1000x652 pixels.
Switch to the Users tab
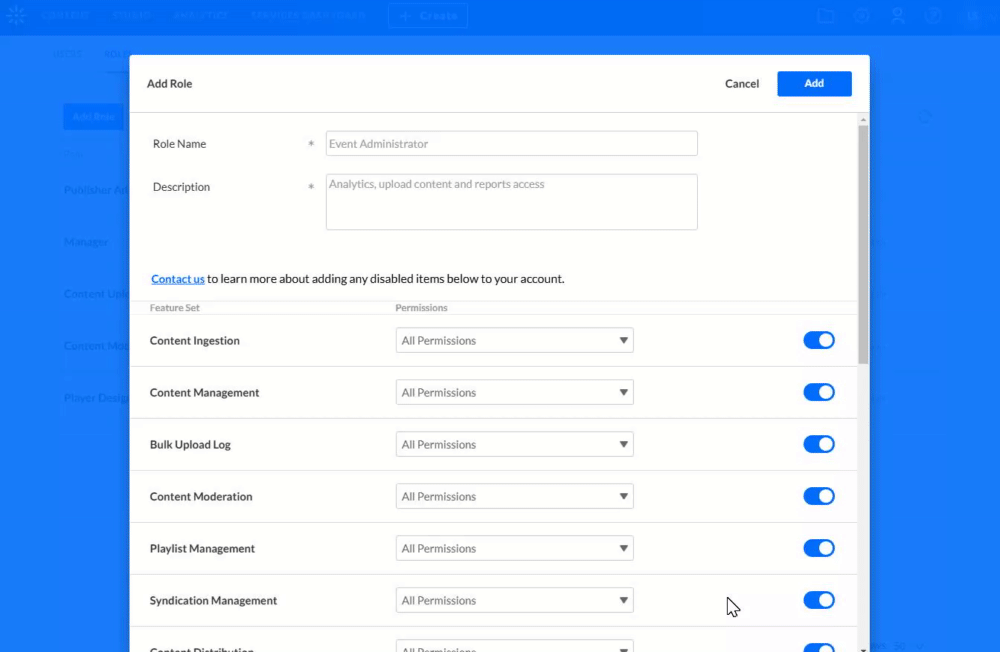67,53
